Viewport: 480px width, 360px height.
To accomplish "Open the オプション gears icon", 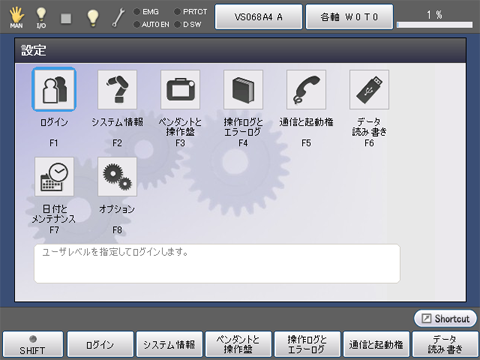I will pyautogui.click(x=117, y=177).
